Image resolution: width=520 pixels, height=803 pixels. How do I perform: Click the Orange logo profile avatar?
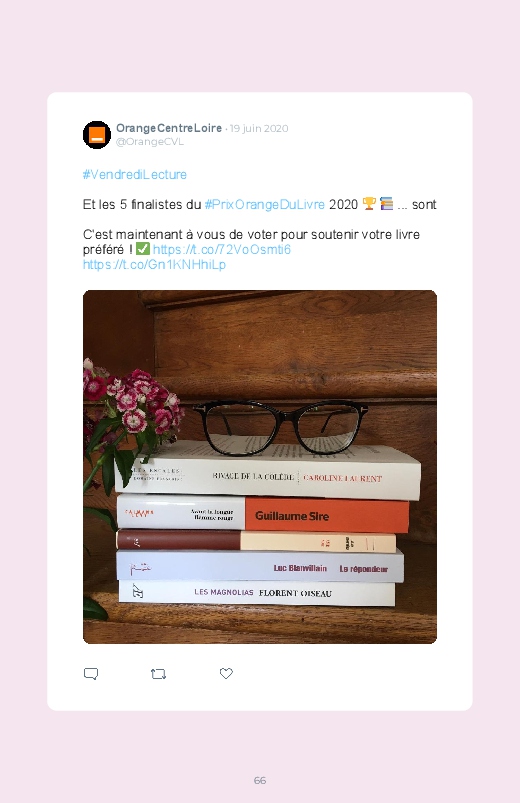[97, 135]
